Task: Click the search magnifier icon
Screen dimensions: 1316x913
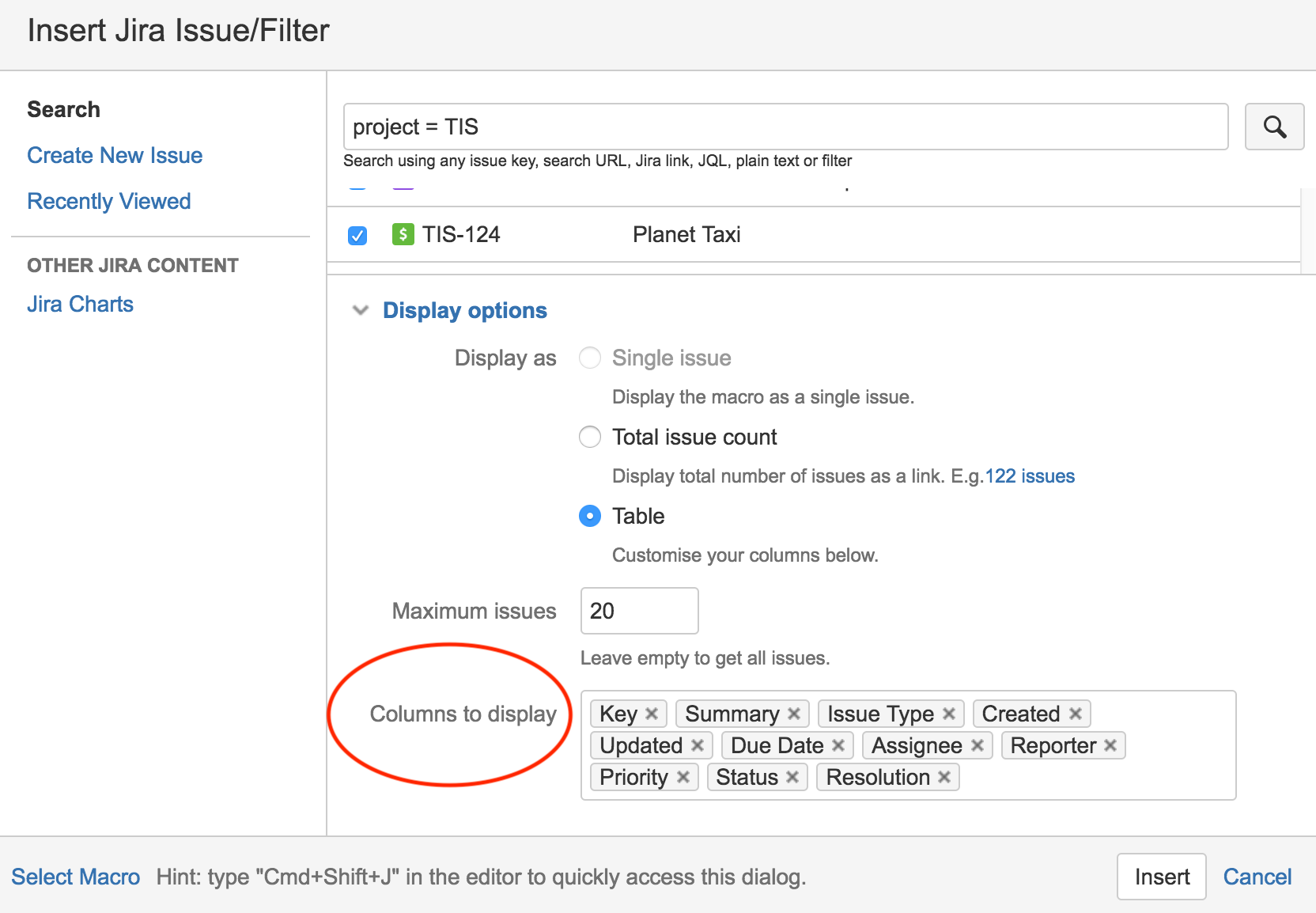Action: point(1273,127)
